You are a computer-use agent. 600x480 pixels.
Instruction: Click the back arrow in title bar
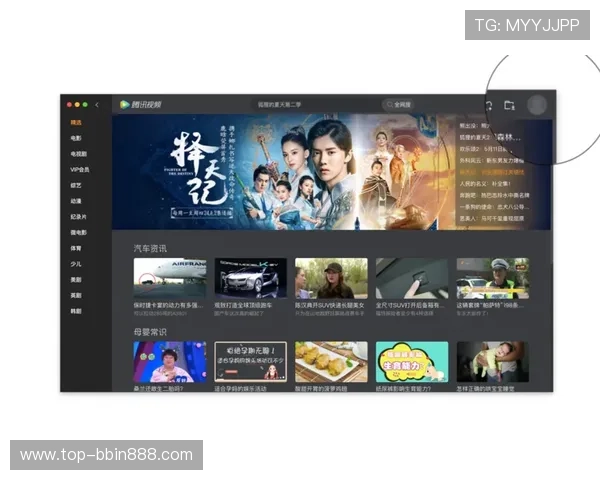[97, 104]
